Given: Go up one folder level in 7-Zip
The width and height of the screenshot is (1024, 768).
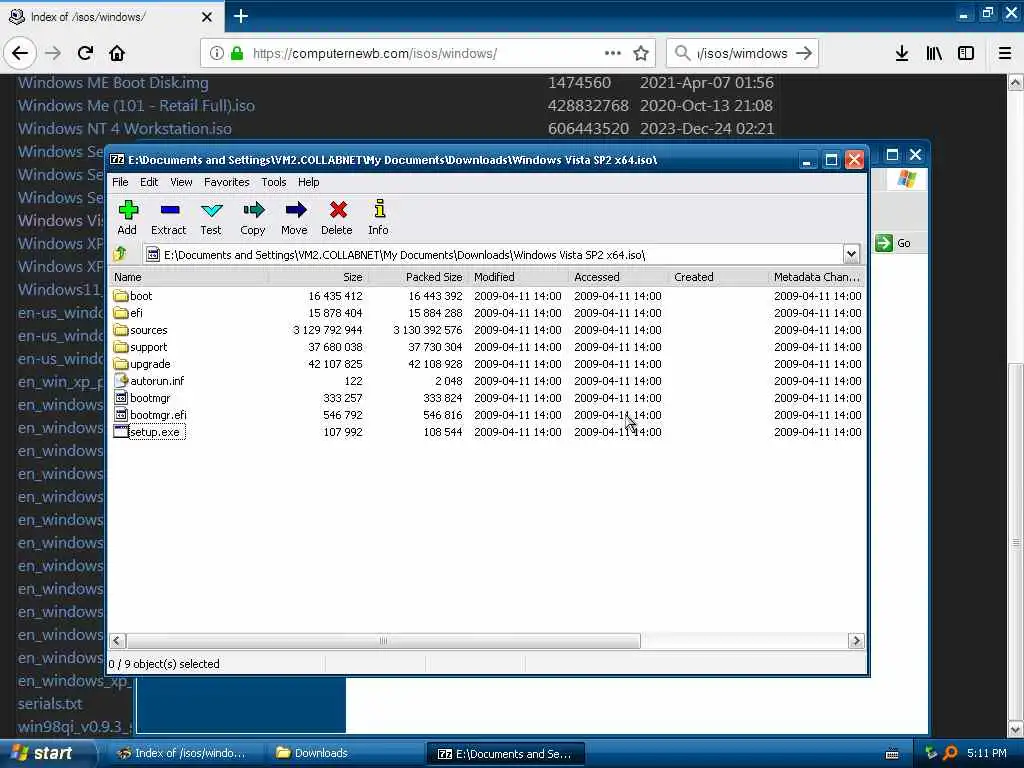Looking at the screenshot, I should 120,254.
